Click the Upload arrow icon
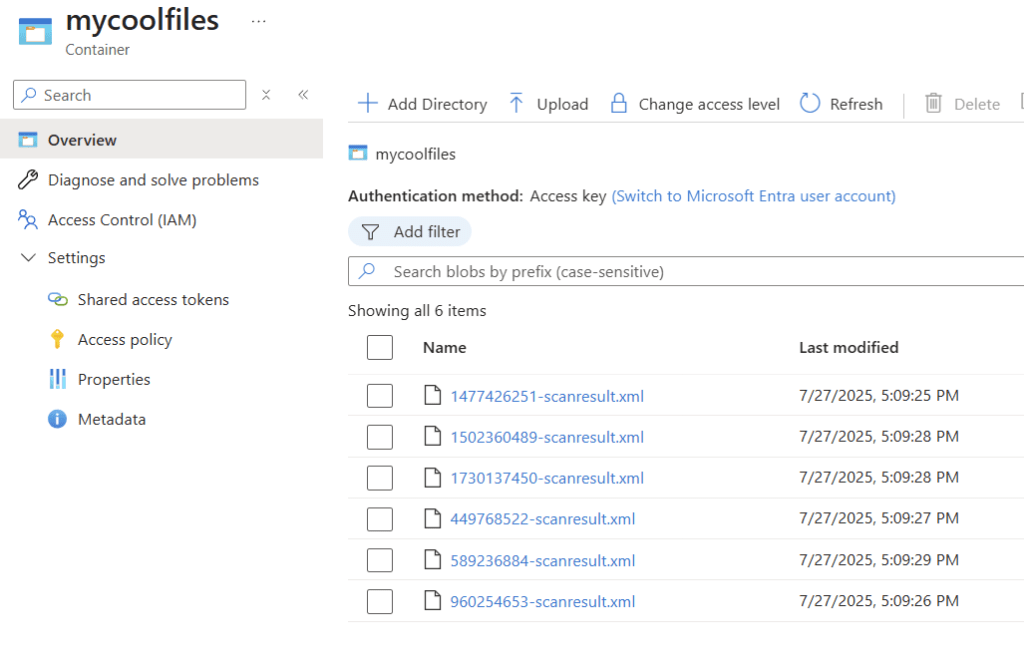This screenshot has height=660, width=1024. click(x=516, y=104)
